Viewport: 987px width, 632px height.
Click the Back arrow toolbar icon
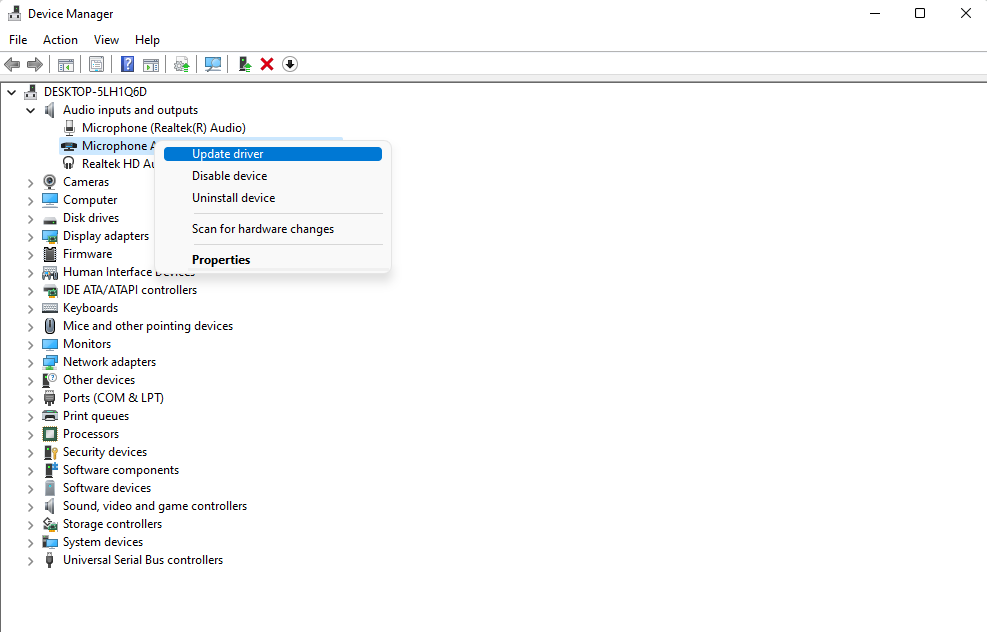click(x=12, y=64)
